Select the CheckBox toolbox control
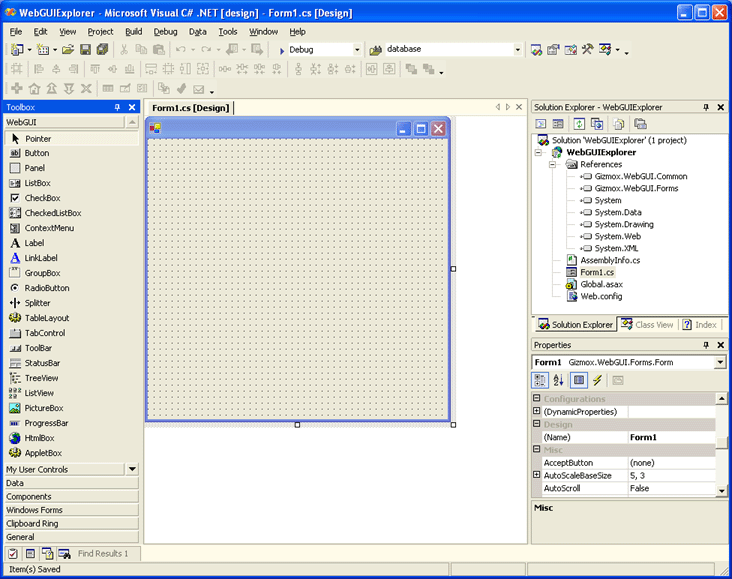The height and width of the screenshot is (579, 732). (71, 198)
